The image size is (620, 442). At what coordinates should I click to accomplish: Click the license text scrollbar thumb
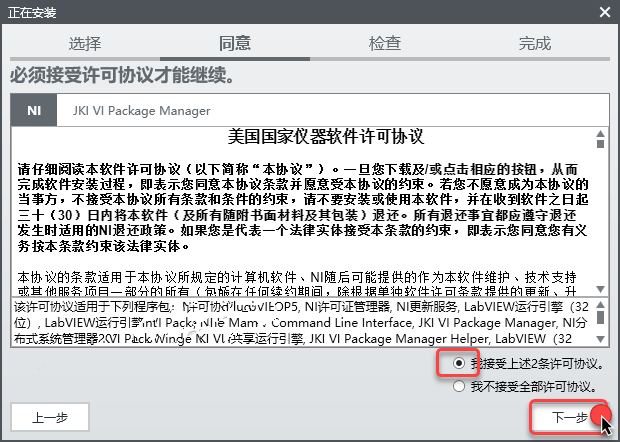601,144
